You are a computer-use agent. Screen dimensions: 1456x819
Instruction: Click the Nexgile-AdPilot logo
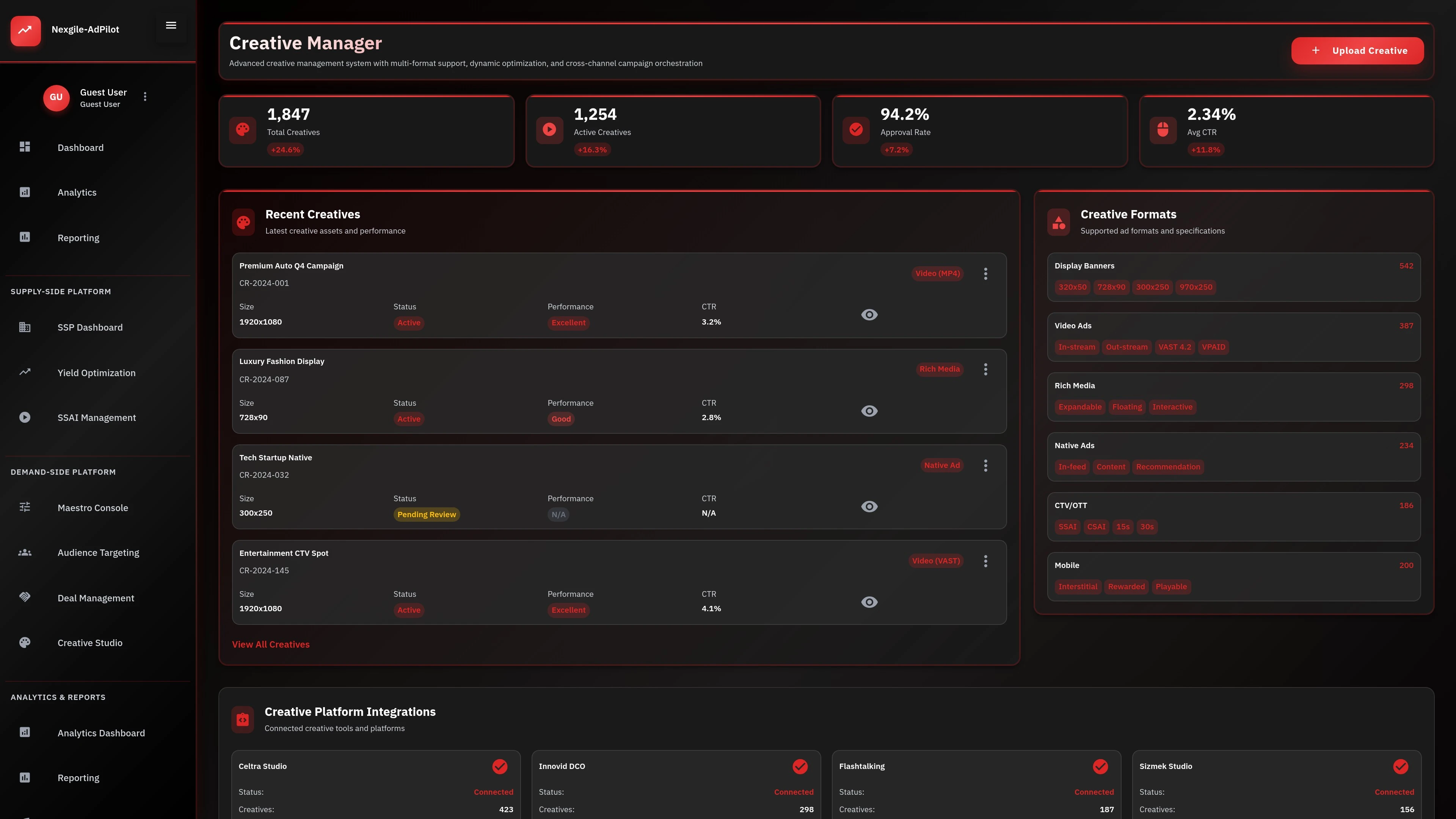coord(26,30)
